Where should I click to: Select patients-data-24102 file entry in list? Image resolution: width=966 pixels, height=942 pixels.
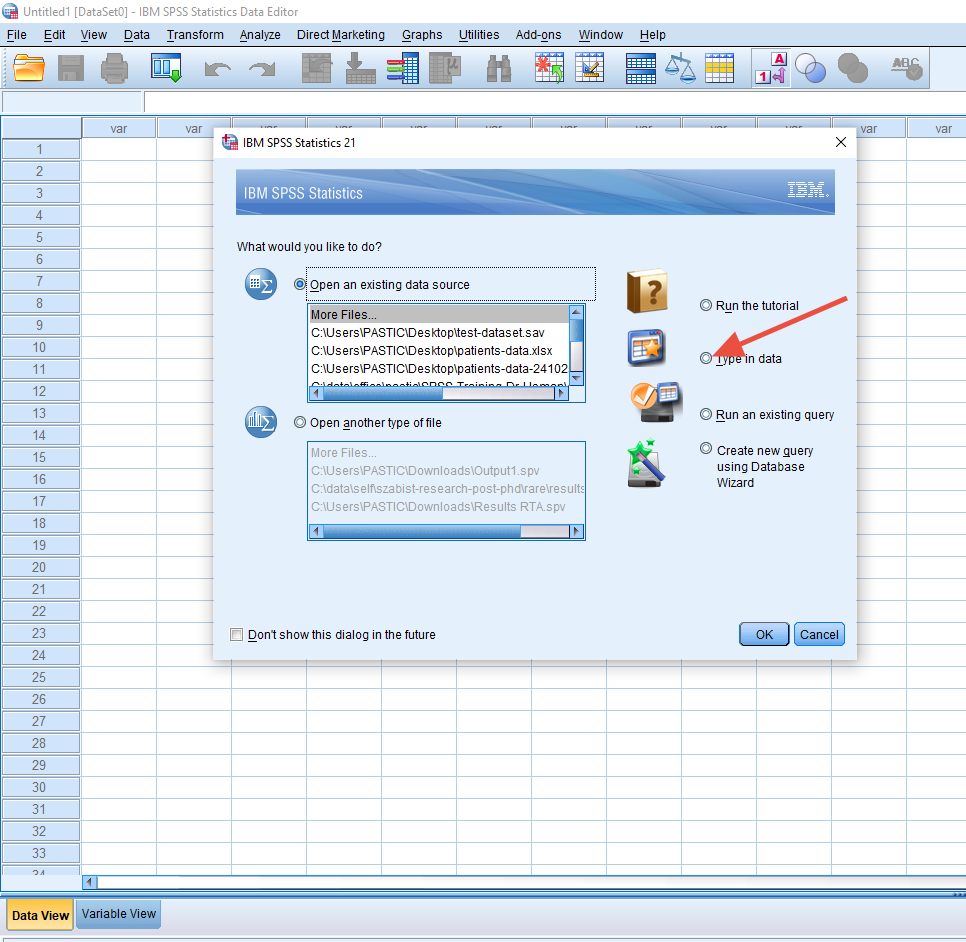pos(439,368)
